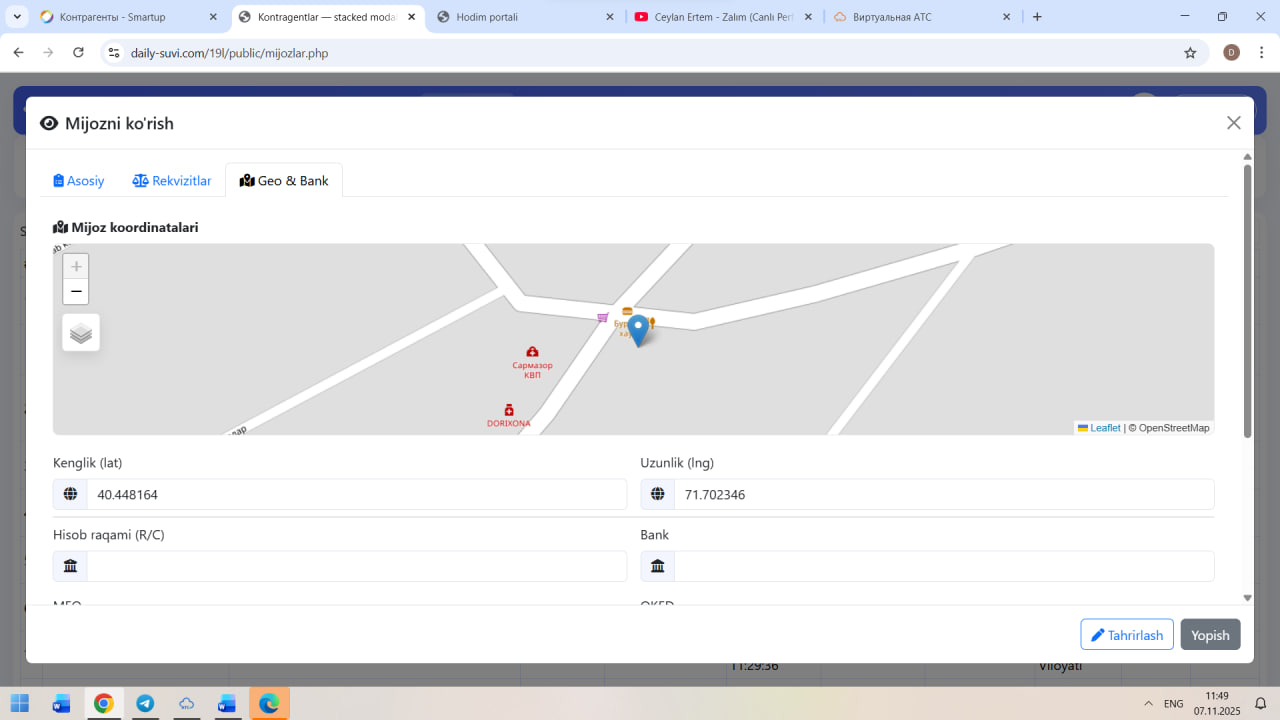This screenshot has height=720, width=1280.
Task: Bookmark this page with star icon
Action: click(1190, 53)
